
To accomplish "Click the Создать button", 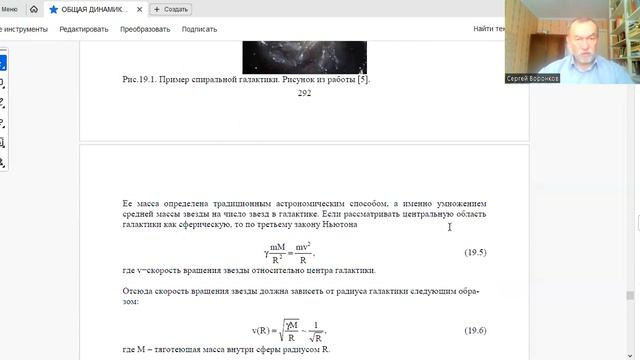I will click(x=171, y=9).
